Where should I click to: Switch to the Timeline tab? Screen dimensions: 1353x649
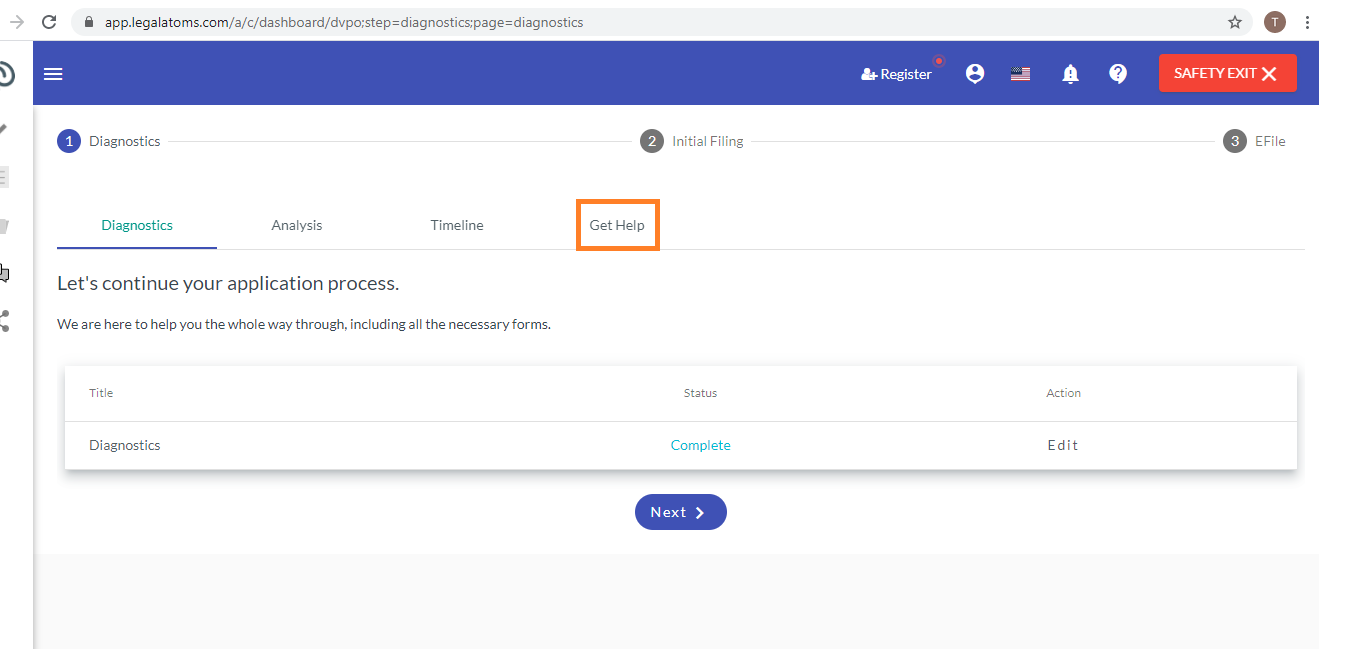[457, 225]
